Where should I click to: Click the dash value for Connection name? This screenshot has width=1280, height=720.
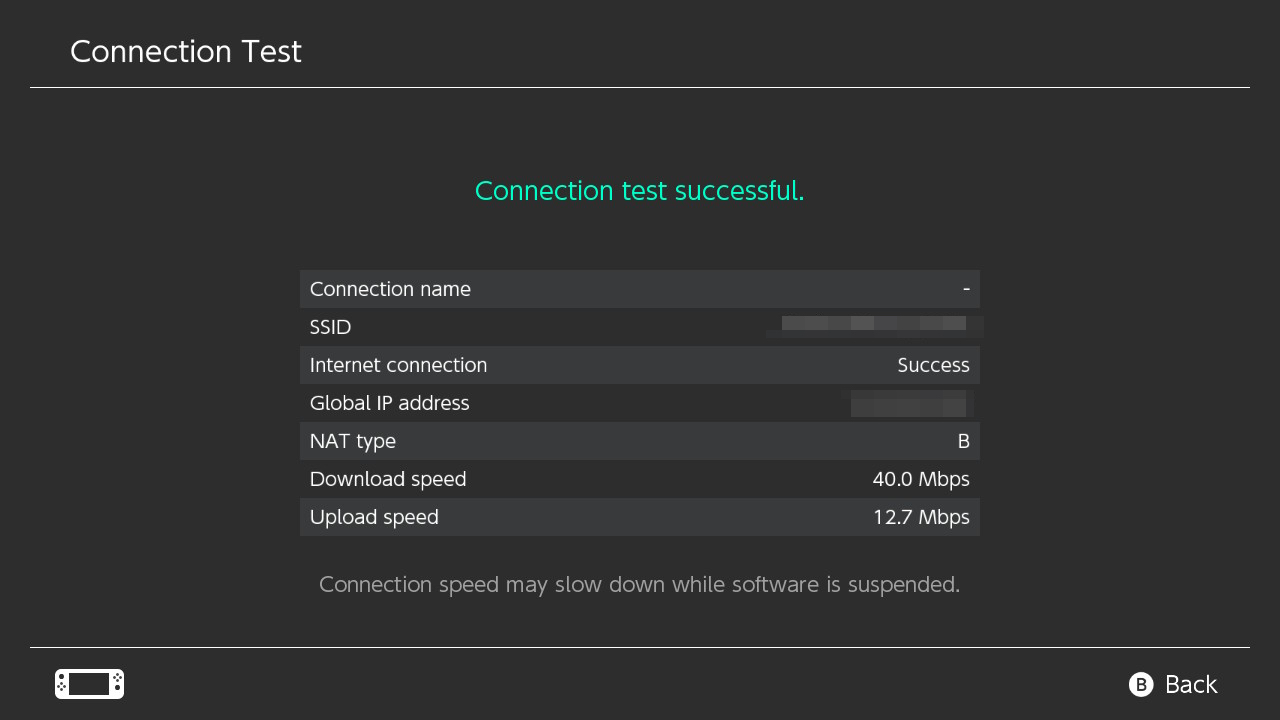point(966,289)
